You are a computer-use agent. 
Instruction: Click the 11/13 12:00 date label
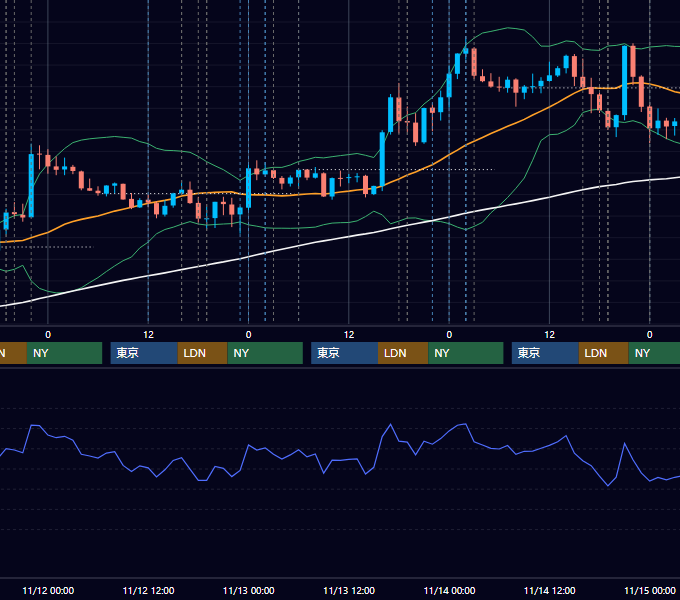point(349,590)
